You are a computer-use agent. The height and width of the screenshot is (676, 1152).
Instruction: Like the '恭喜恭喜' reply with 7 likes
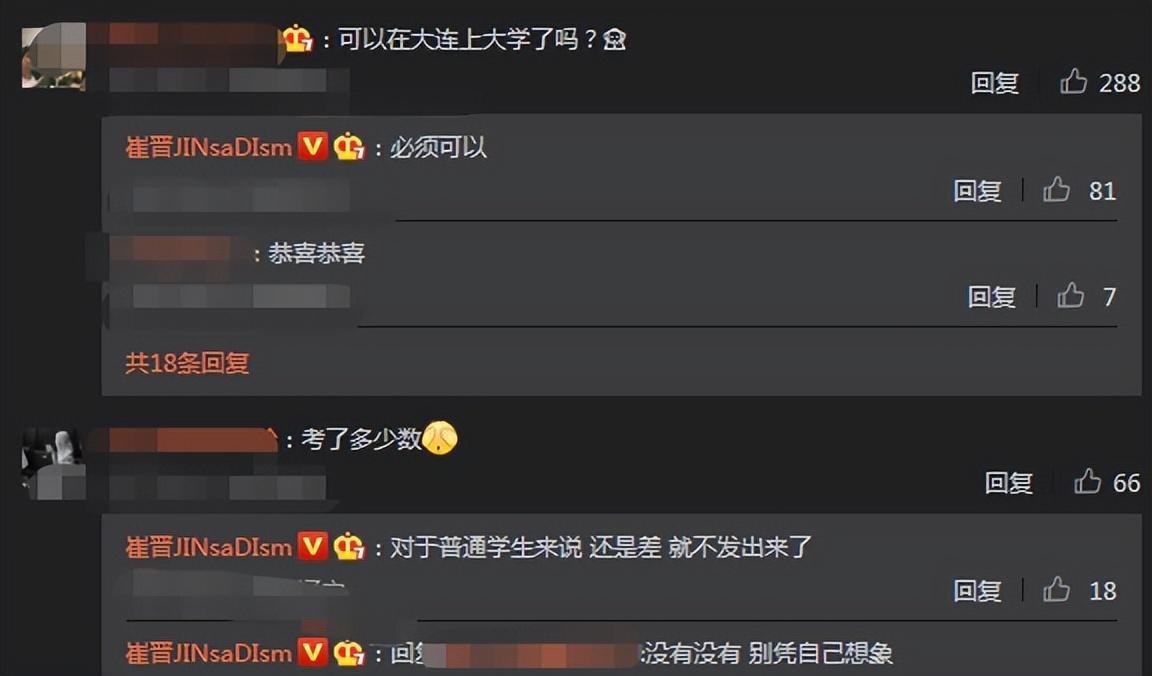1070,295
